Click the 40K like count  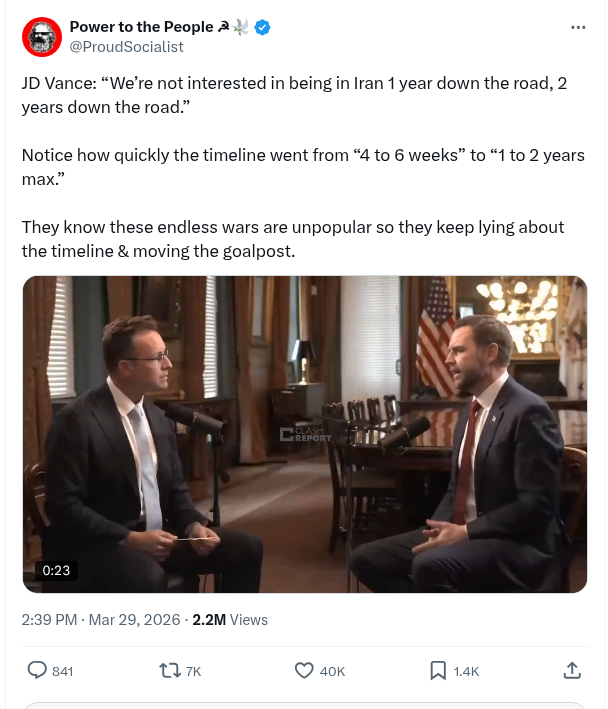332,671
